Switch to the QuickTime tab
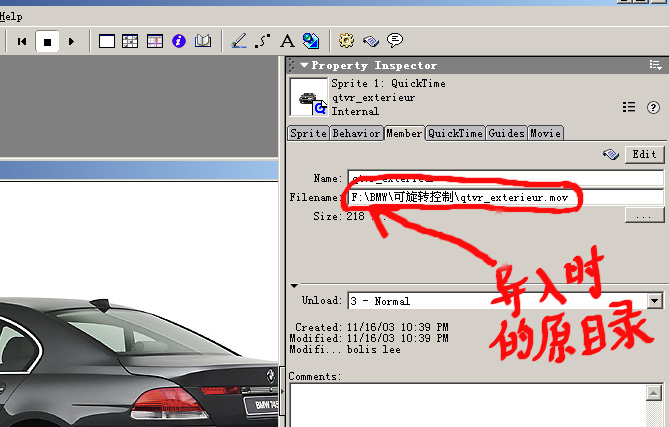This screenshot has height=427, width=669. [x=455, y=133]
